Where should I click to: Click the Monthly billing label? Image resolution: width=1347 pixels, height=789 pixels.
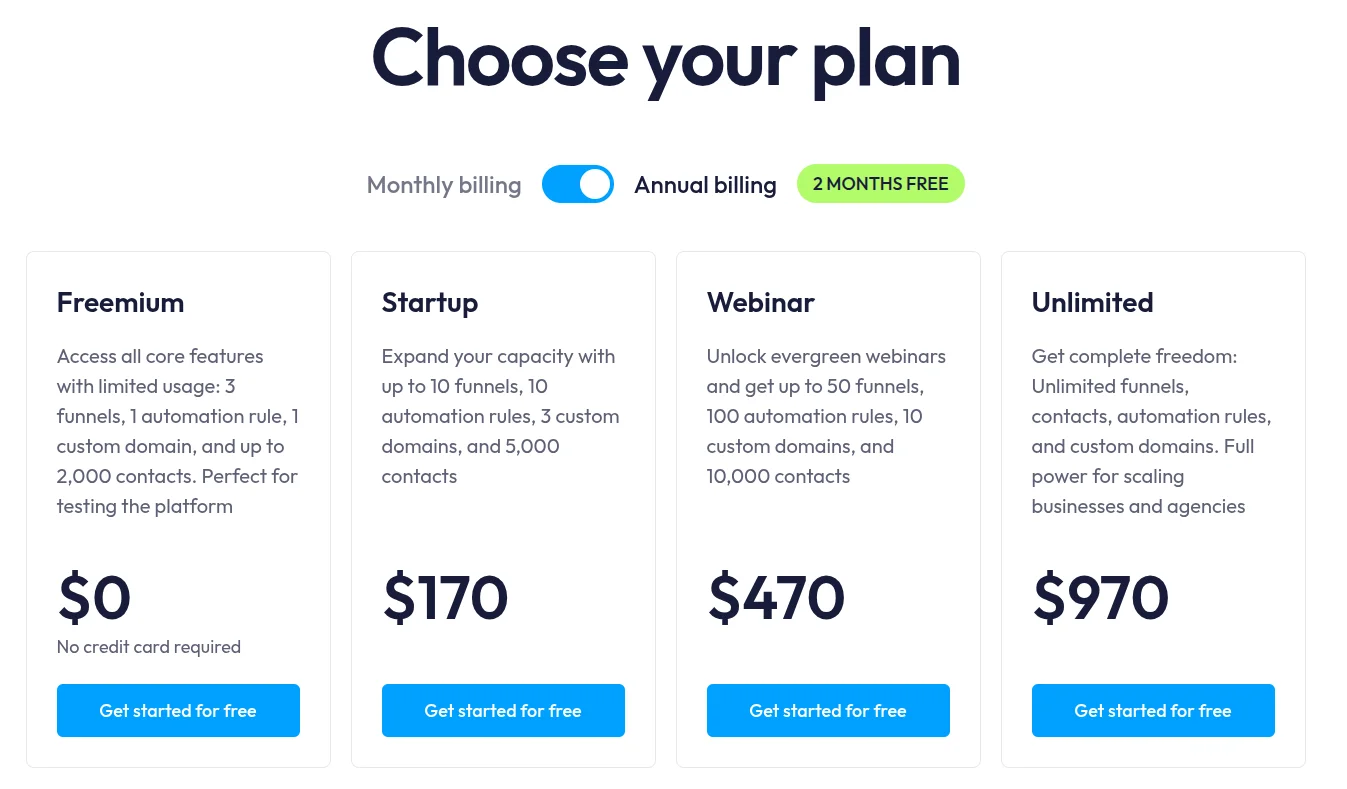(443, 184)
